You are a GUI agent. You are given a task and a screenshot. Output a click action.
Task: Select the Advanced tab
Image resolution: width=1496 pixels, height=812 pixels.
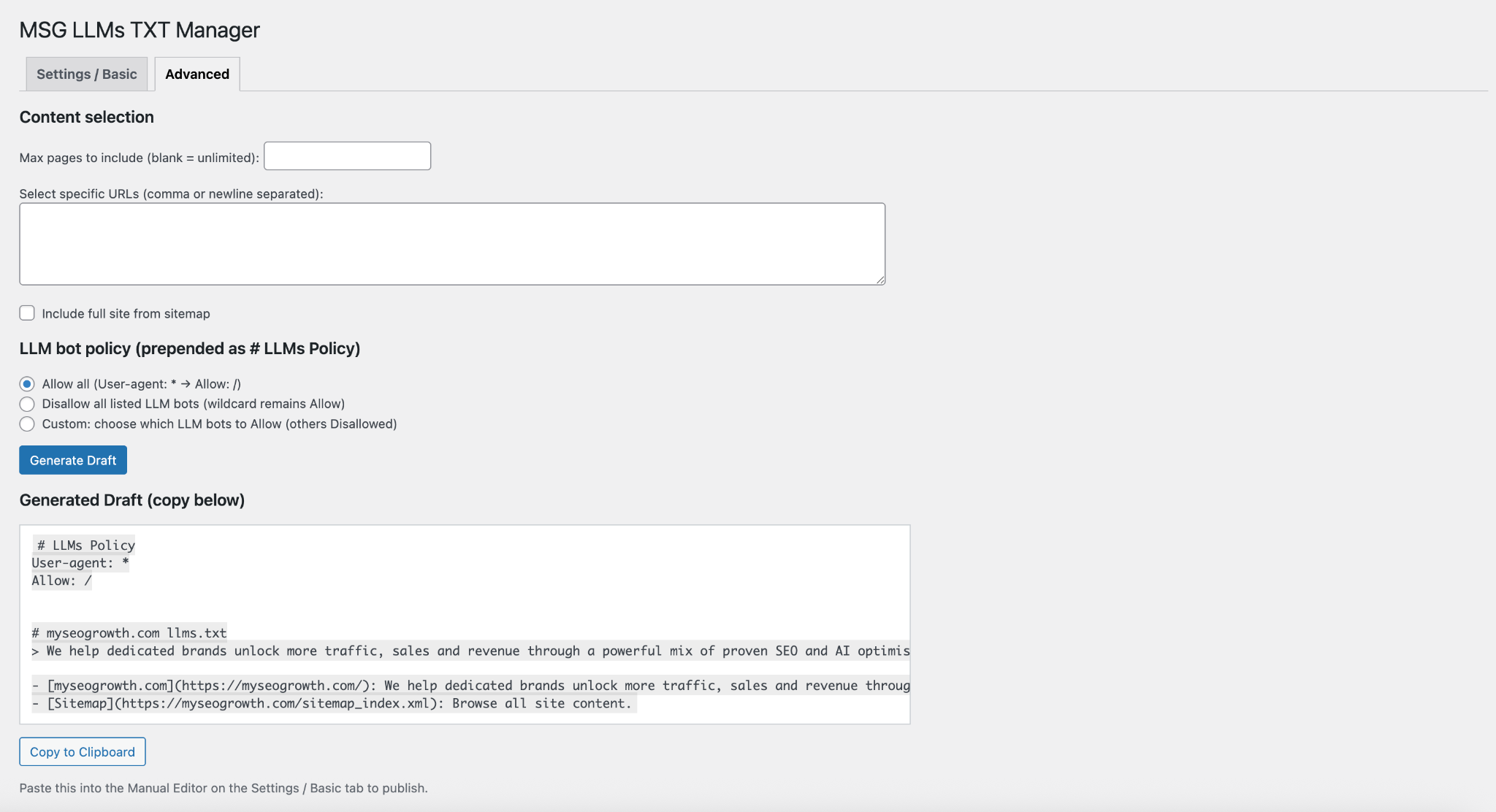[197, 74]
